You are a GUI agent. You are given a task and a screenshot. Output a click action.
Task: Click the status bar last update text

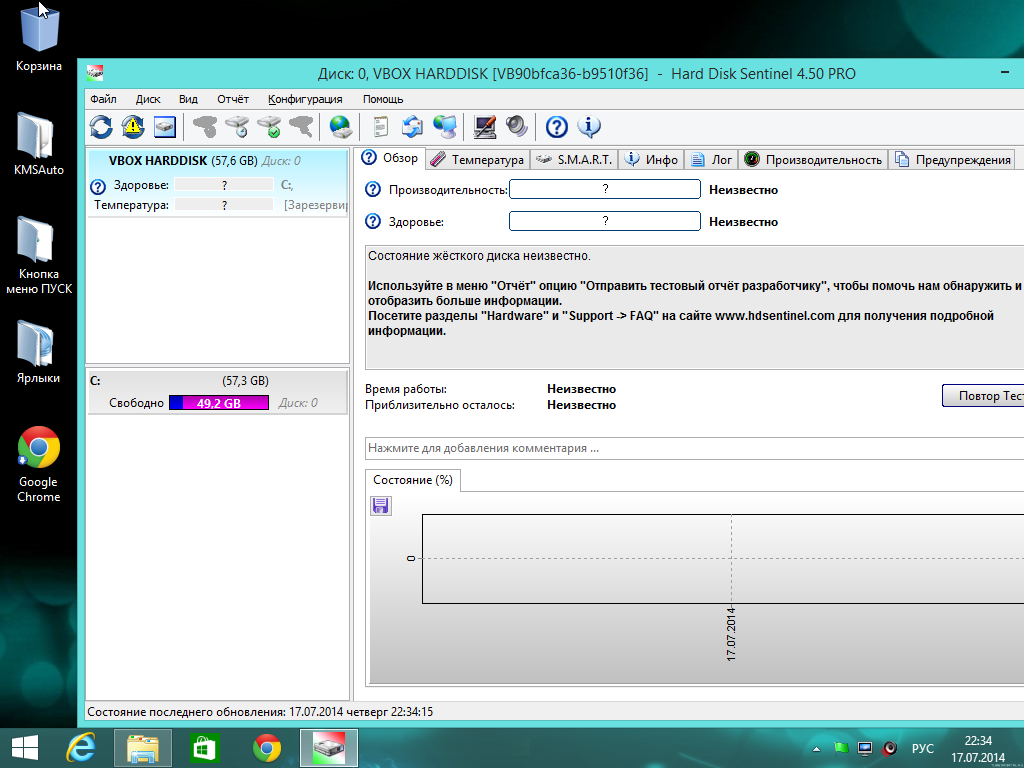tap(260, 712)
